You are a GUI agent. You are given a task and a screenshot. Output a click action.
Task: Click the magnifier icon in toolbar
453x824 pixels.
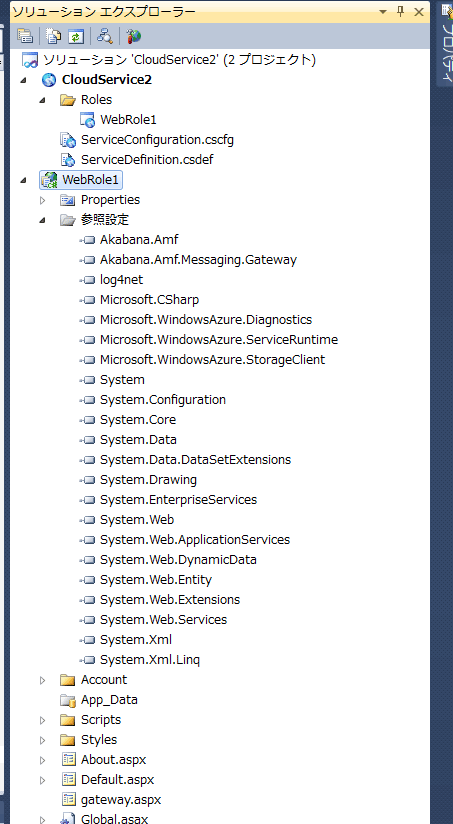click(105, 36)
